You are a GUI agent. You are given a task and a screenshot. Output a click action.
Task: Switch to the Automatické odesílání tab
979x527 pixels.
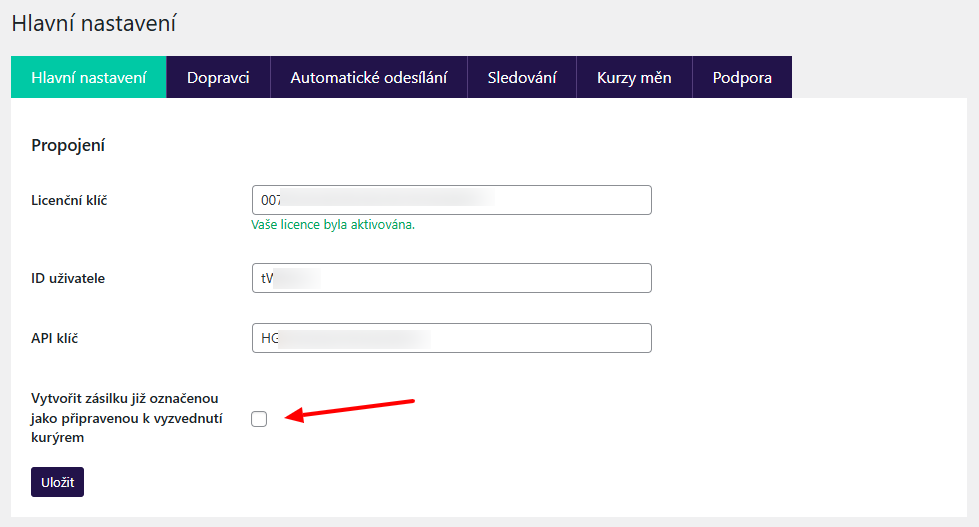[368, 77]
